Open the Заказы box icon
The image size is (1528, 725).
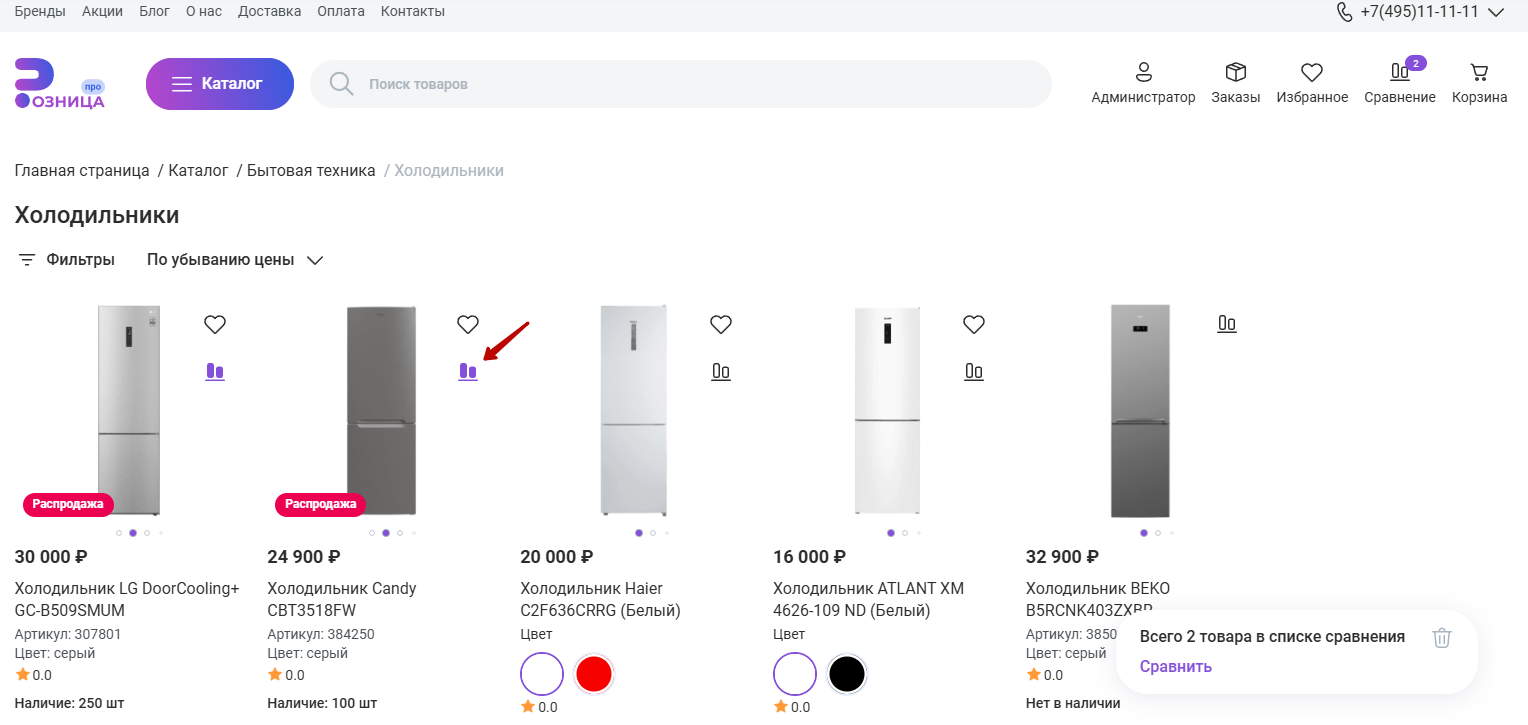pos(1236,72)
